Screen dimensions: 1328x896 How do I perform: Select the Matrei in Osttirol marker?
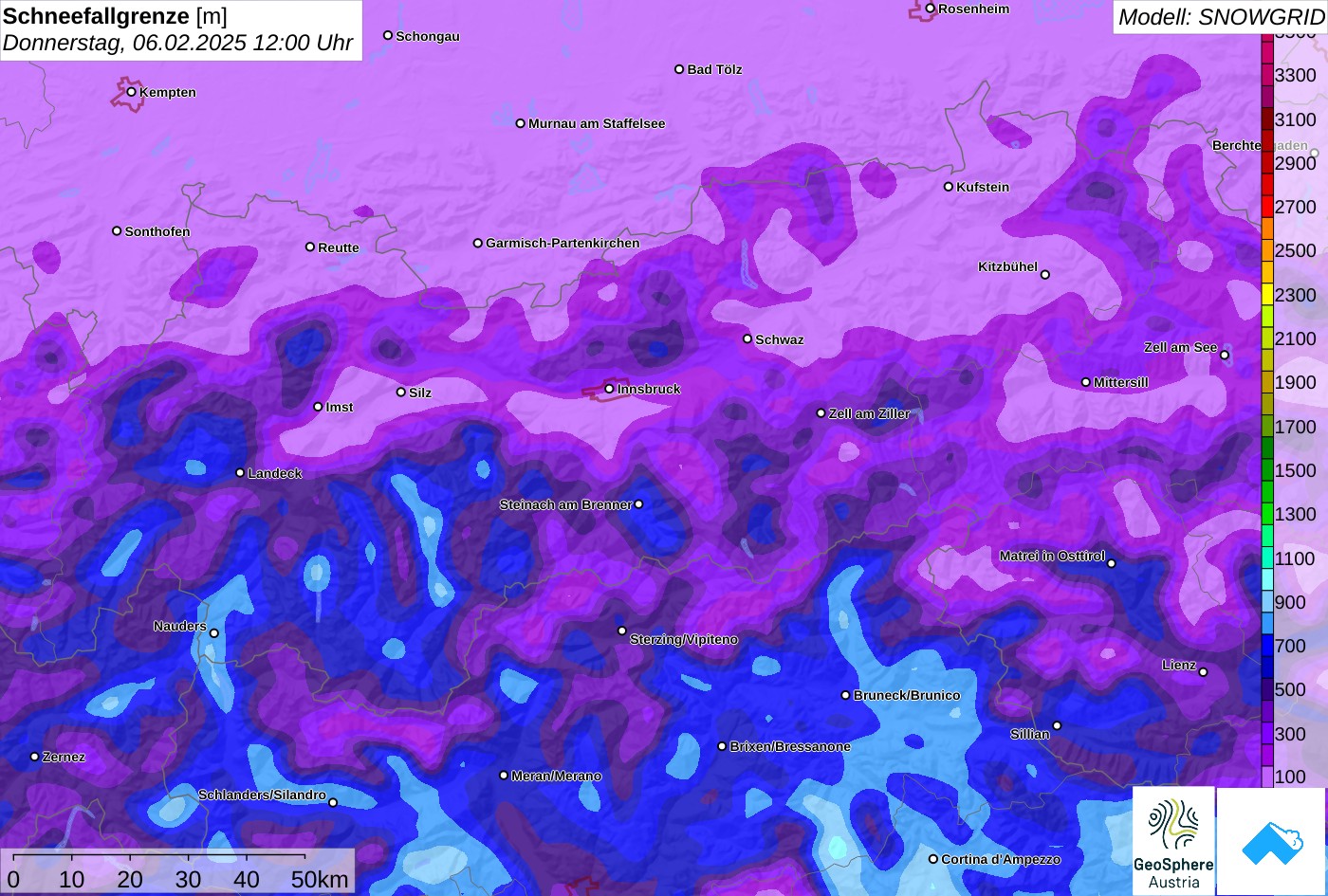(x=1111, y=563)
